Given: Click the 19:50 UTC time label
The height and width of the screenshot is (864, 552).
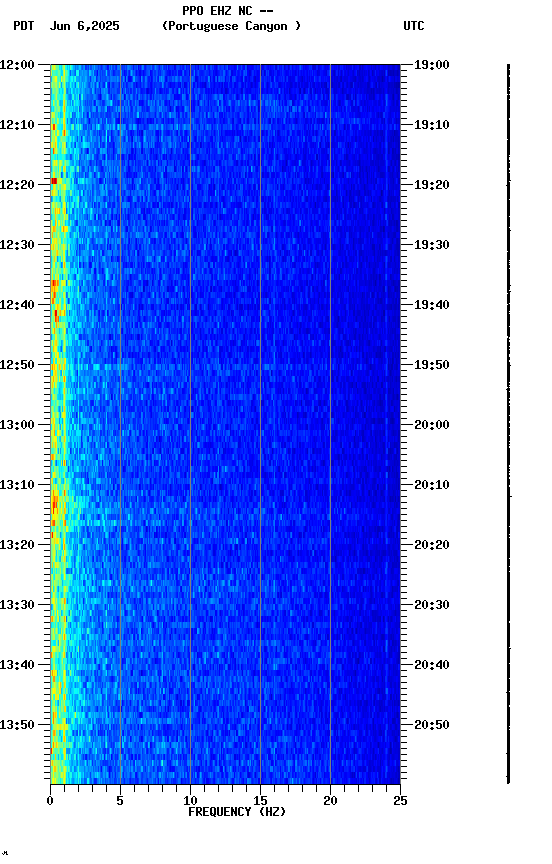Looking at the screenshot, I should [x=432, y=365].
